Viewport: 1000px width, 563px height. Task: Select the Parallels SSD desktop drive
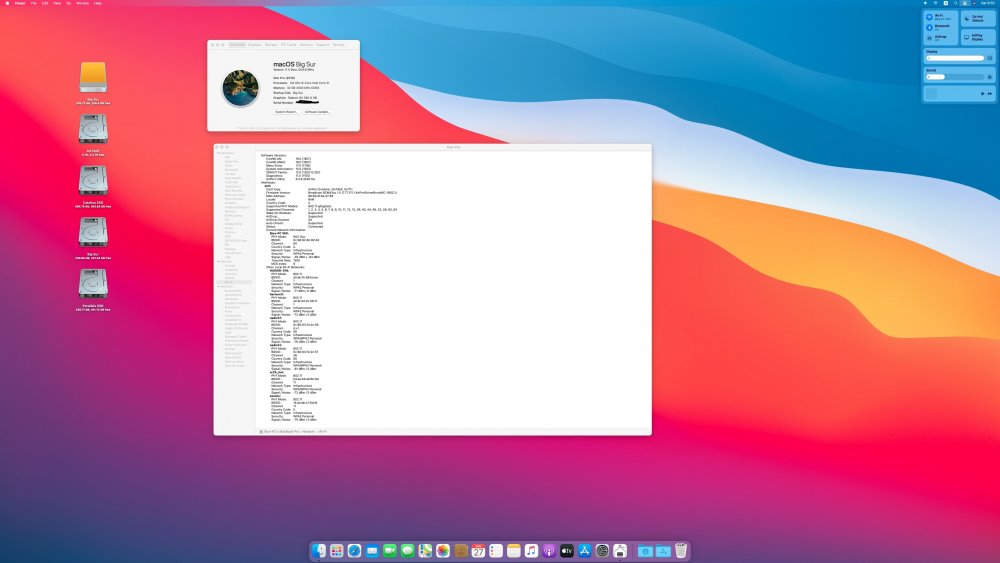(93, 284)
